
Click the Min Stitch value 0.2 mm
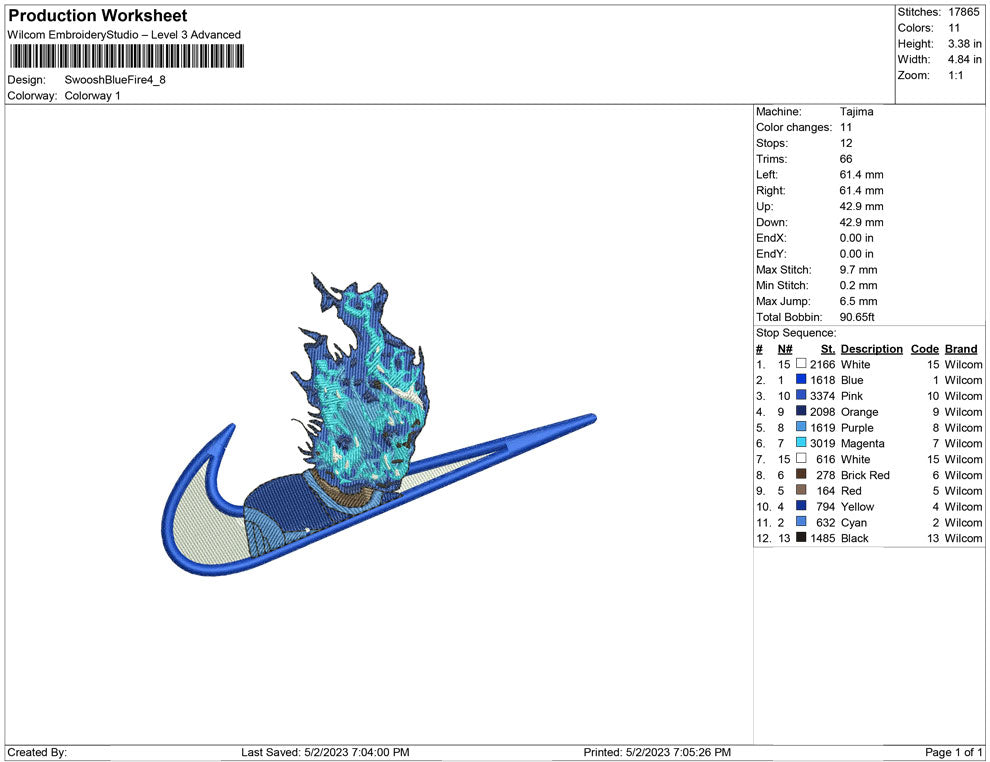[858, 285]
